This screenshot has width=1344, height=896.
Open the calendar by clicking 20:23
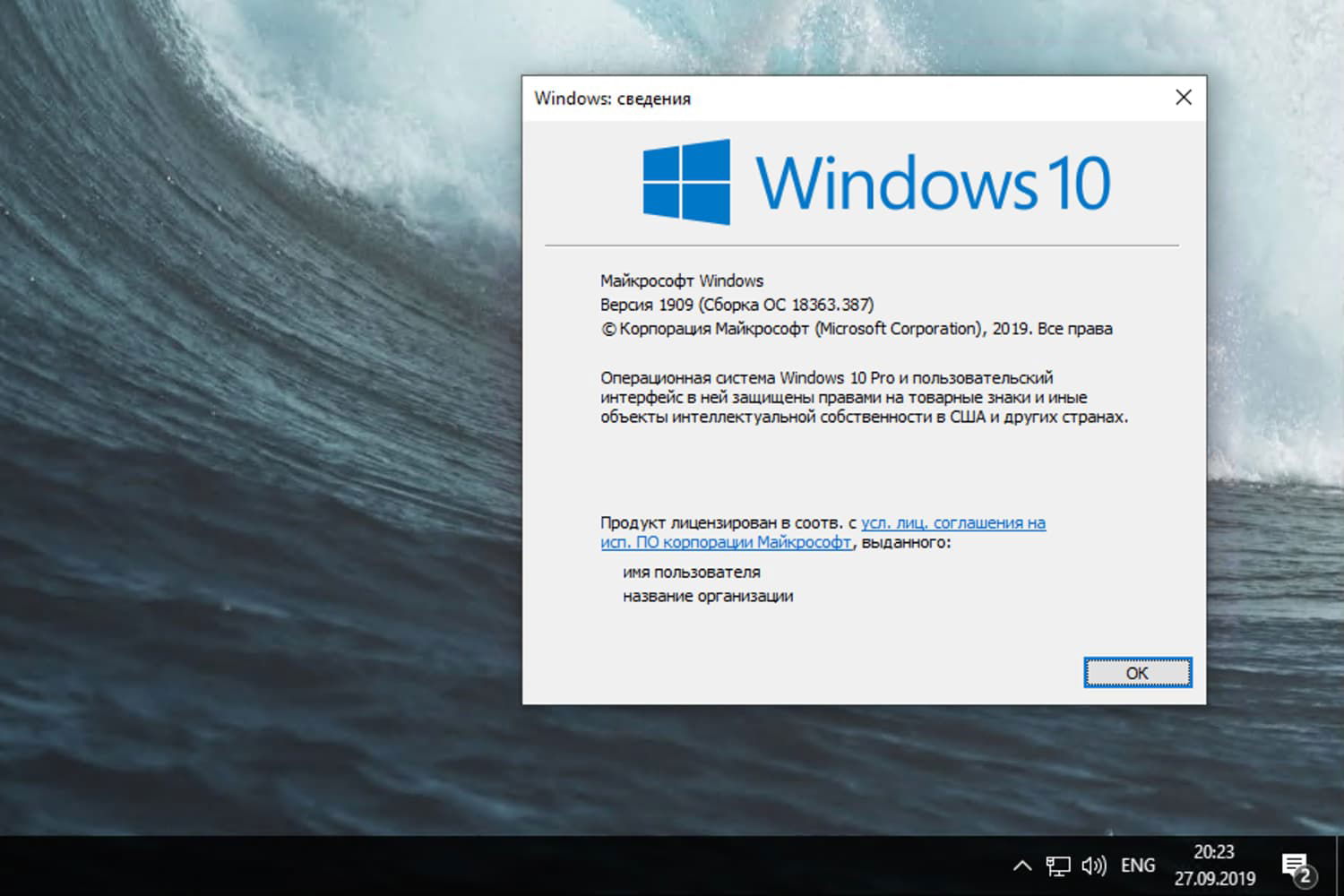(x=1214, y=854)
